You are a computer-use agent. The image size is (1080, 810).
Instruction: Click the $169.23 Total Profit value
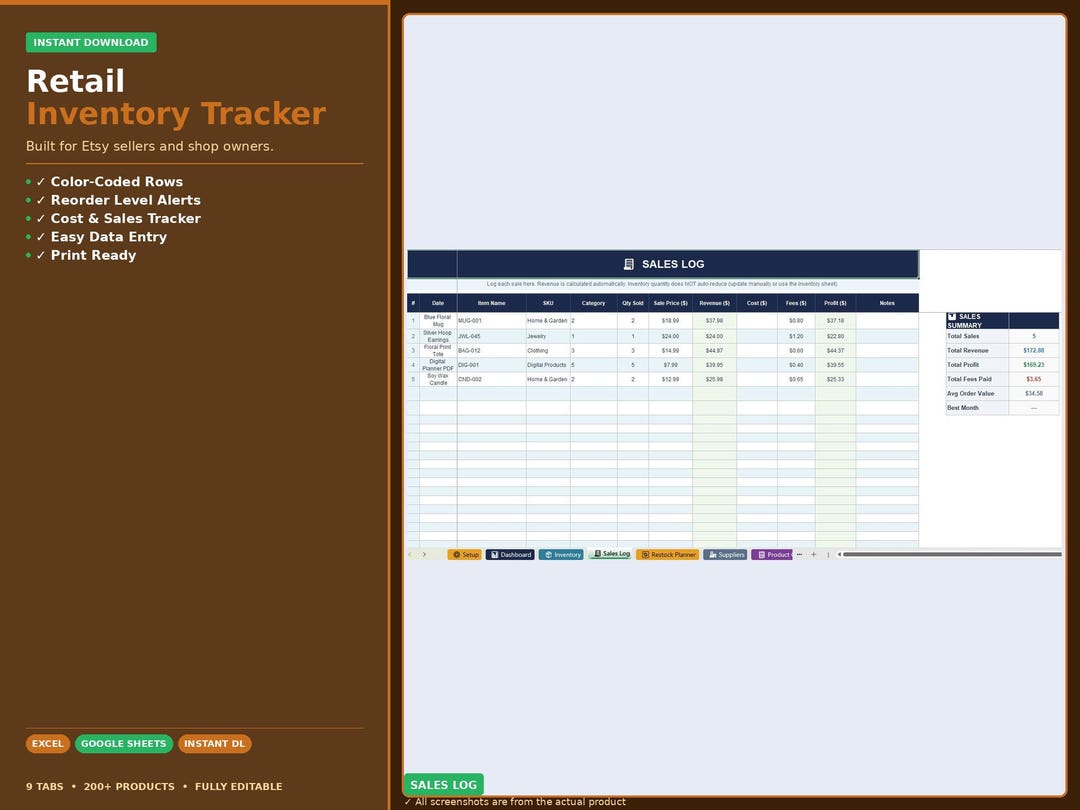pyautogui.click(x=1034, y=365)
